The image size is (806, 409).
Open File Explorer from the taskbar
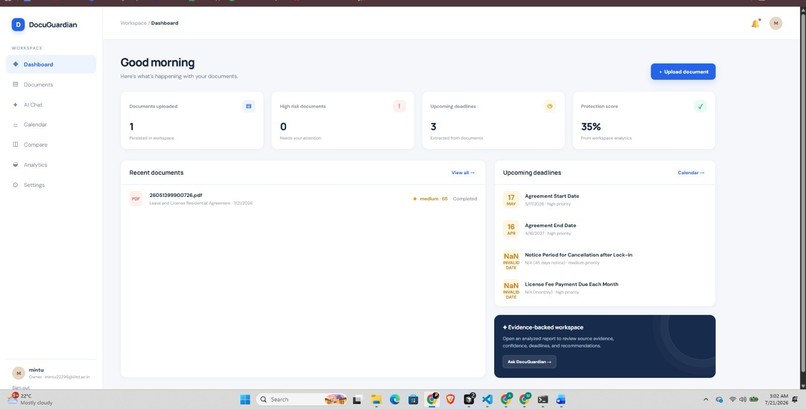[376, 399]
